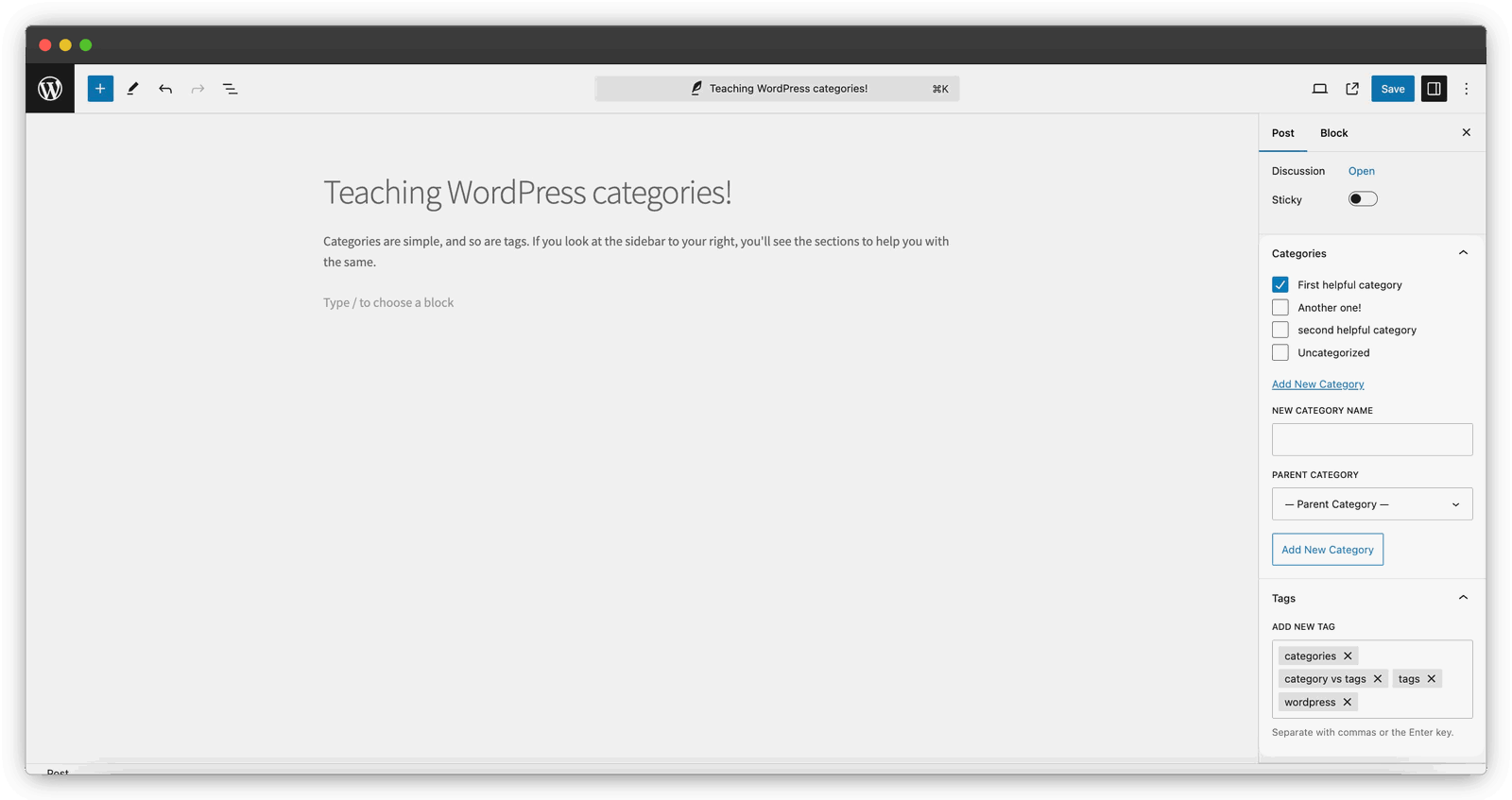
Task: Switch to the Block tab
Action: point(1333,133)
